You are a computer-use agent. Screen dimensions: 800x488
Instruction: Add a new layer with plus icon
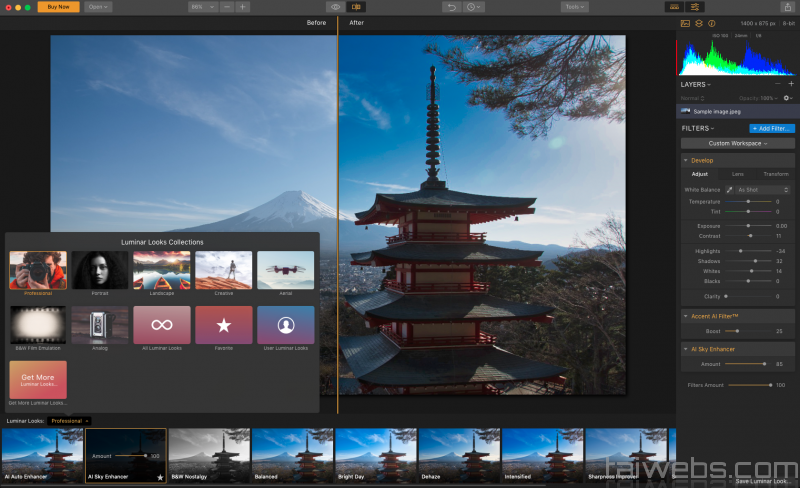(x=791, y=84)
